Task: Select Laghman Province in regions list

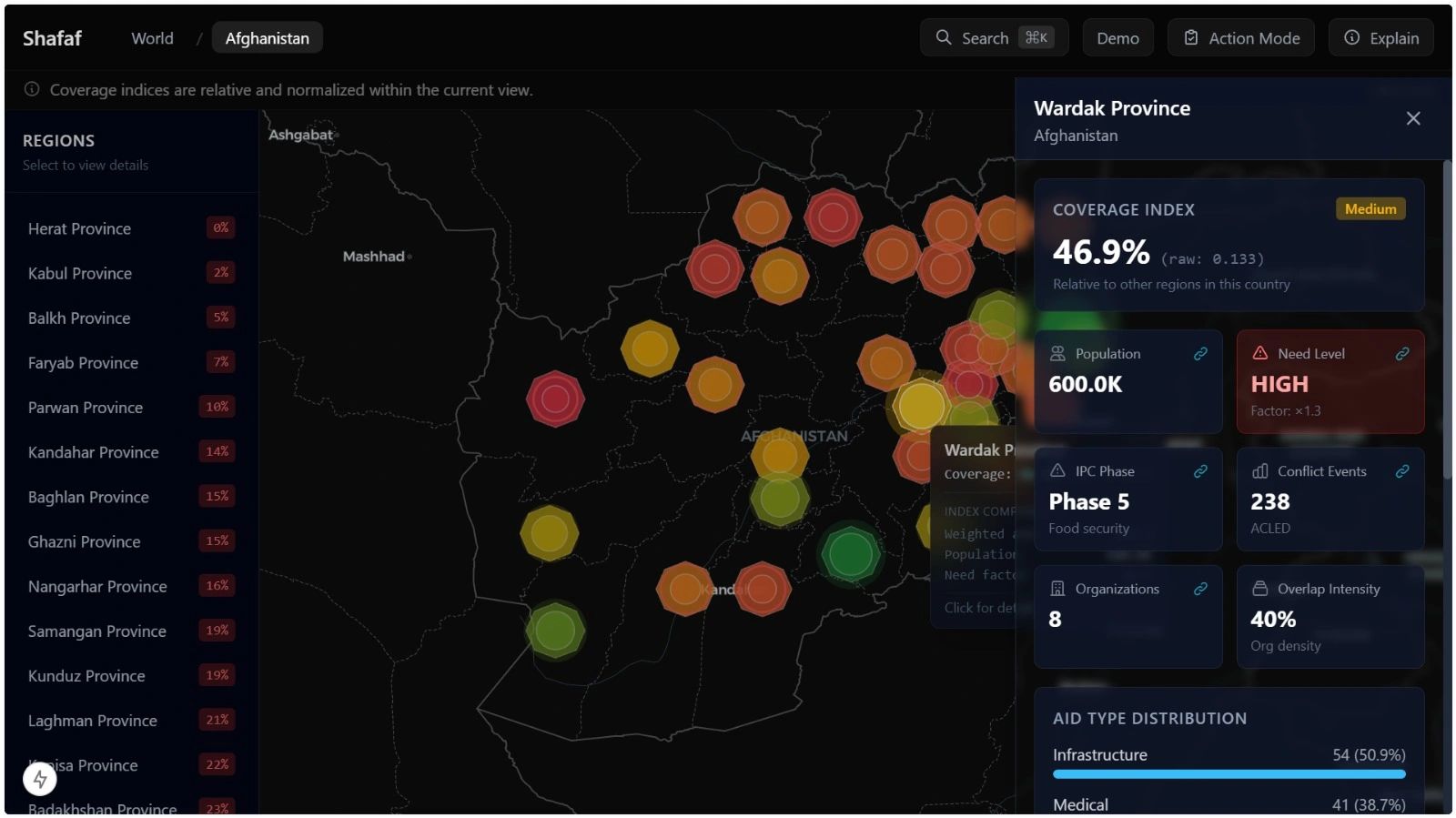Action: [x=131, y=720]
